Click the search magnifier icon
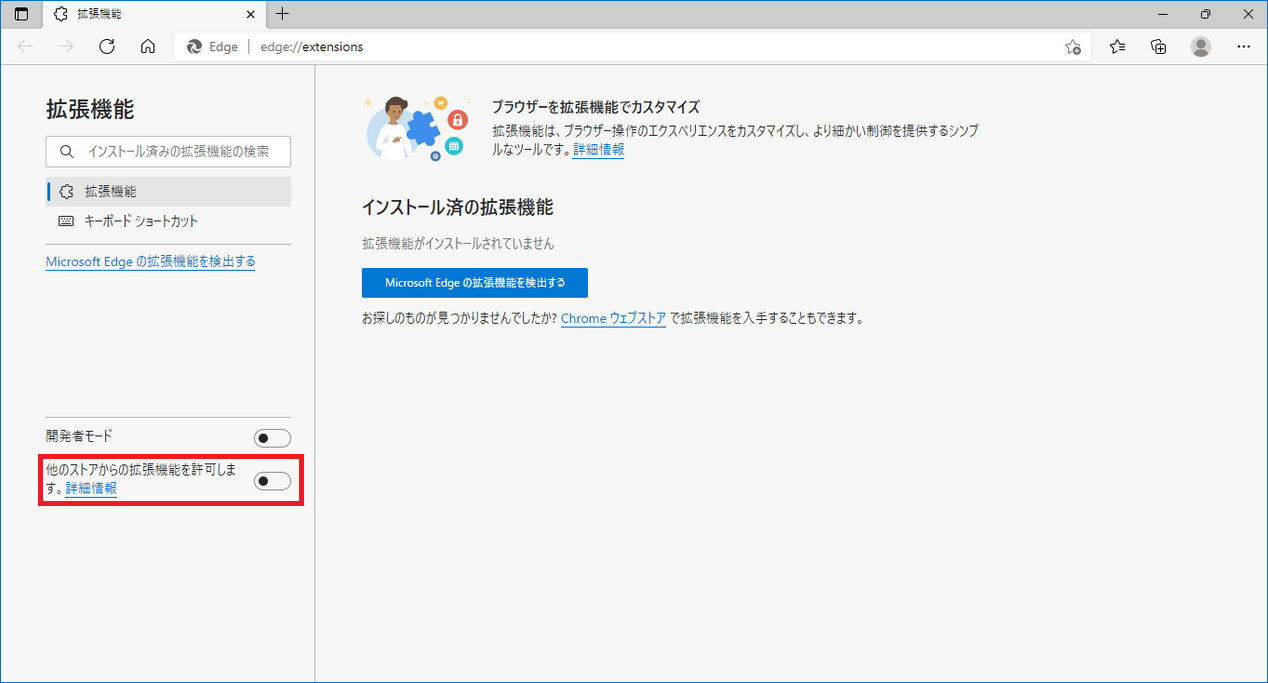 pos(67,152)
